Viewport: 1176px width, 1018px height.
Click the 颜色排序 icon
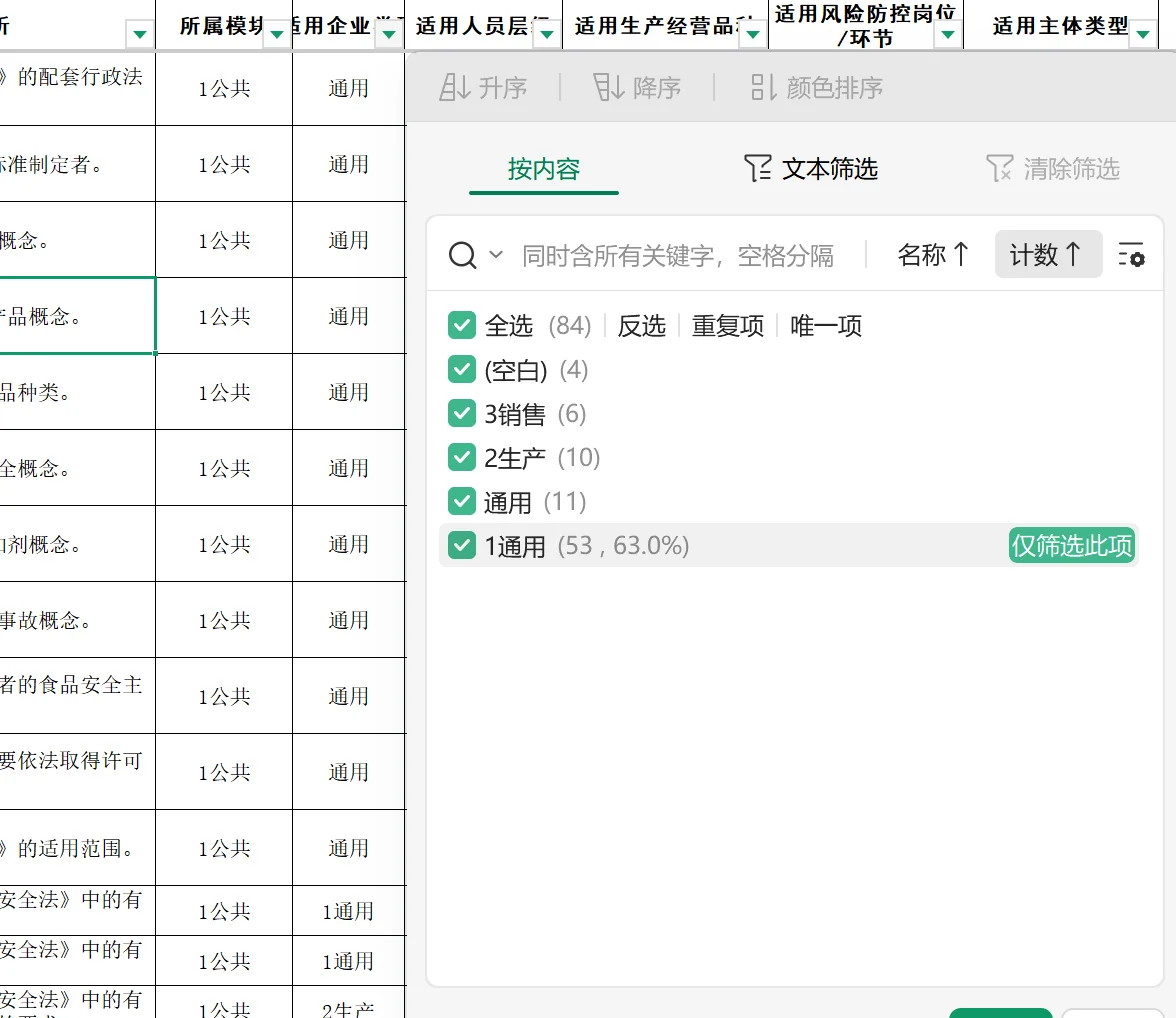pyautogui.click(x=764, y=87)
